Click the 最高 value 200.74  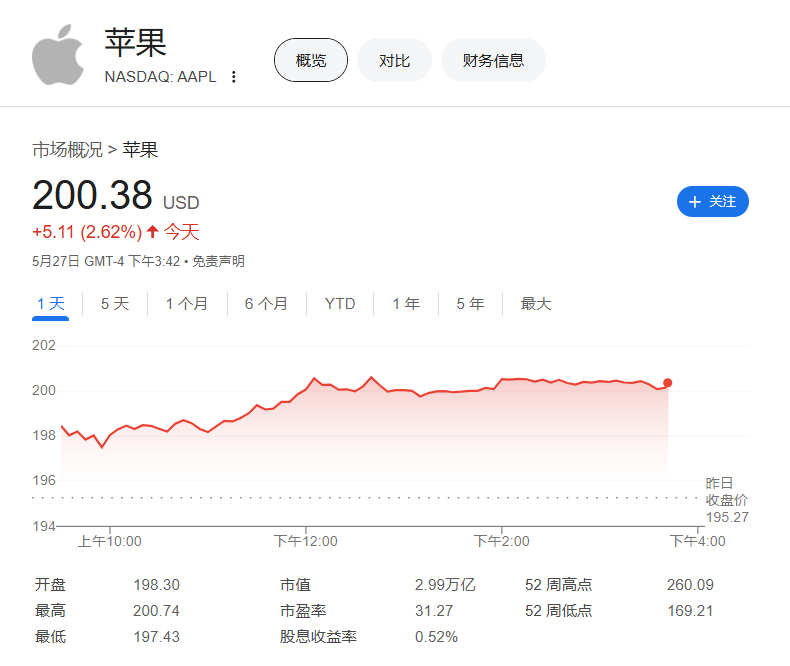(157, 611)
